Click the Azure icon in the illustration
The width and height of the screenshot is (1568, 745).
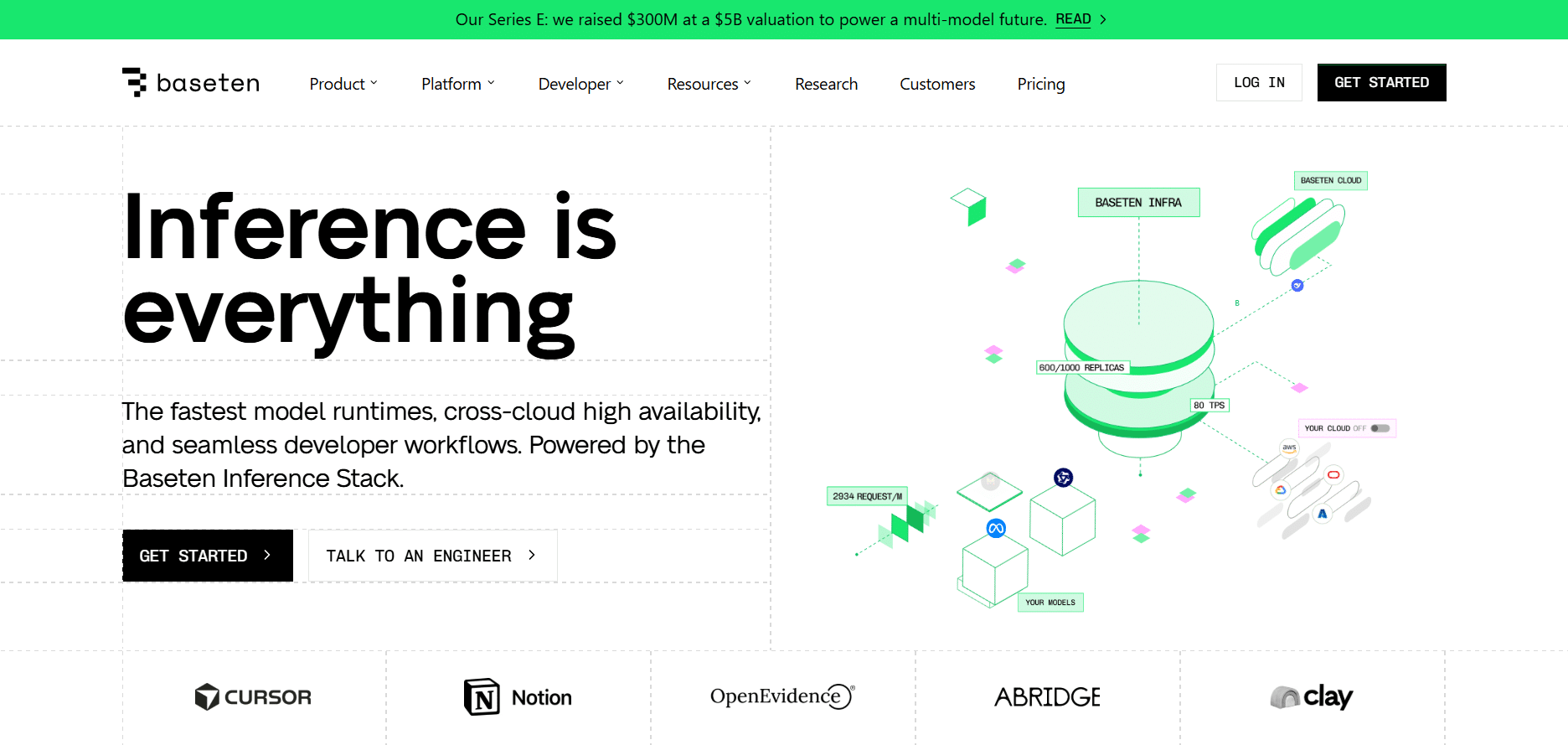point(1323,514)
